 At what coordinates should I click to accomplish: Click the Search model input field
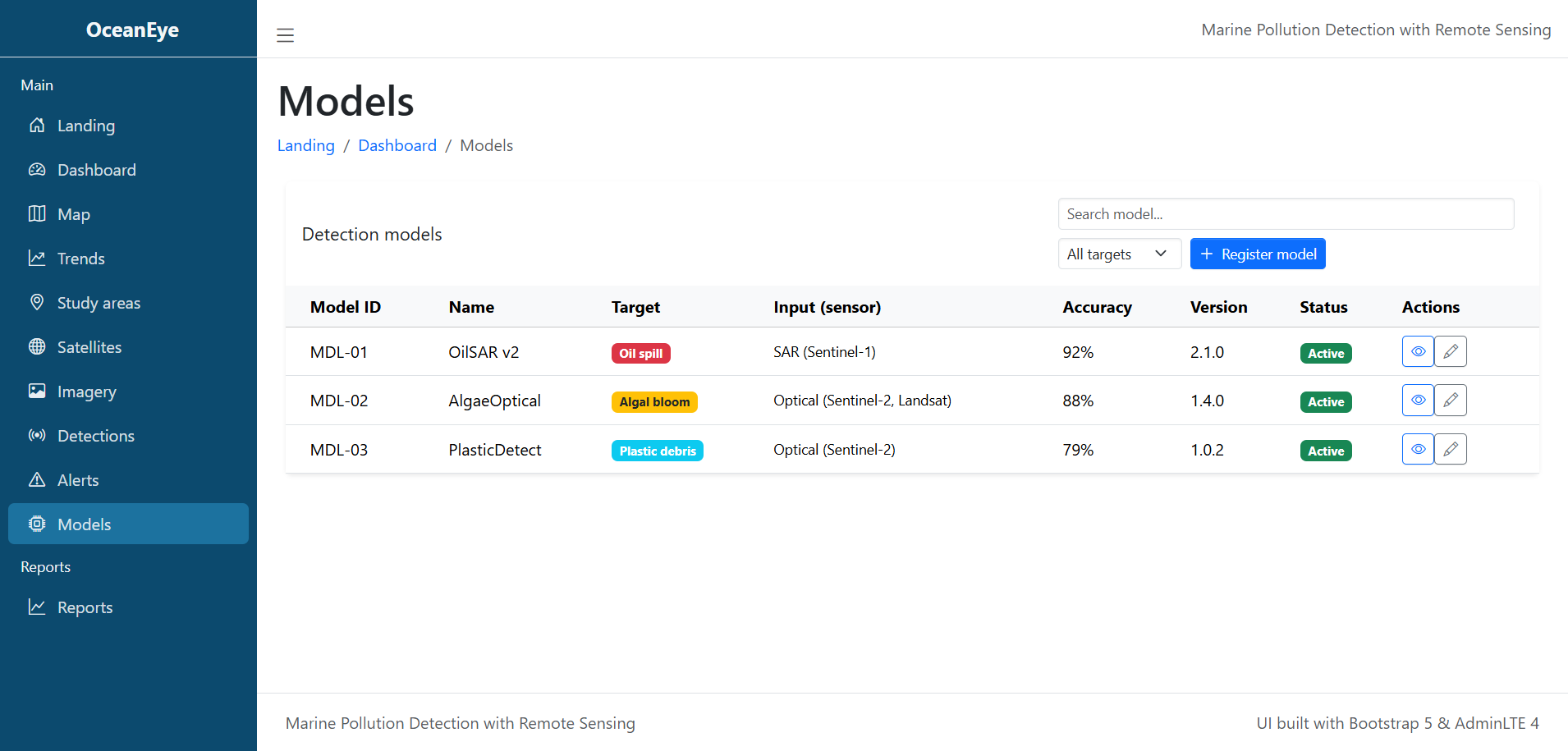[x=1285, y=214]
